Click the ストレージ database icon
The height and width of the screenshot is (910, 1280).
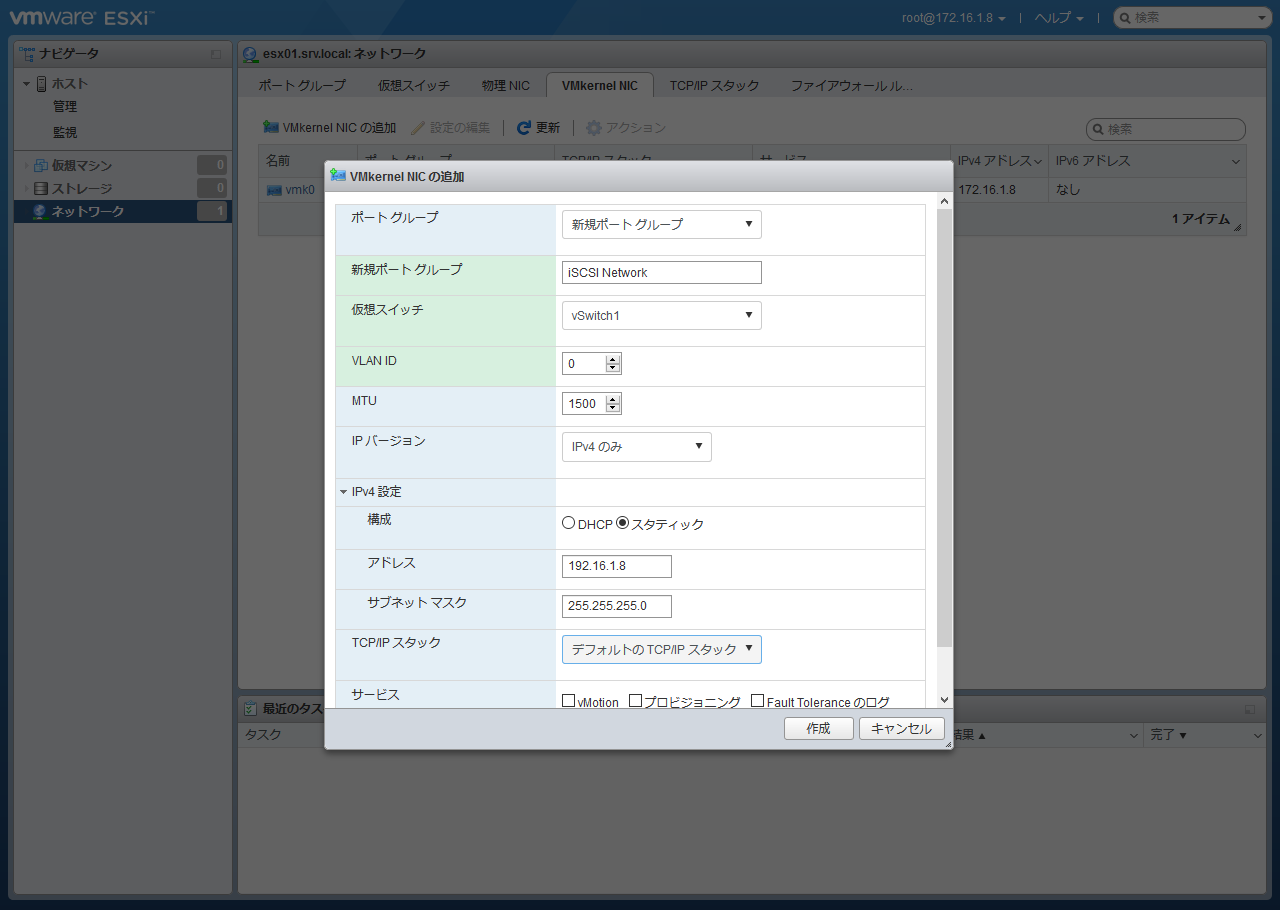(41, 189)
